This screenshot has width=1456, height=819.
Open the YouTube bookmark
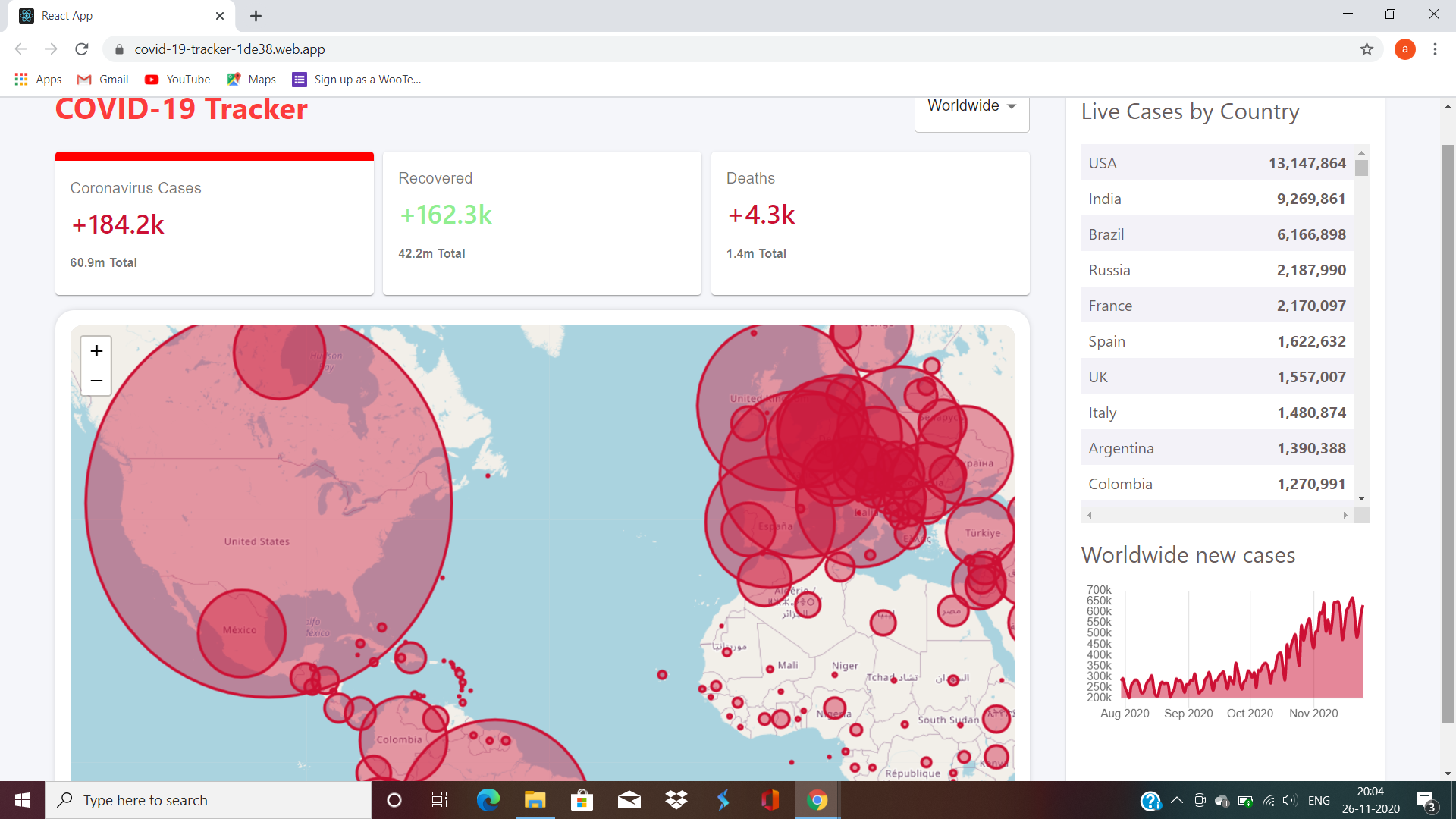[x=177, y=80]
